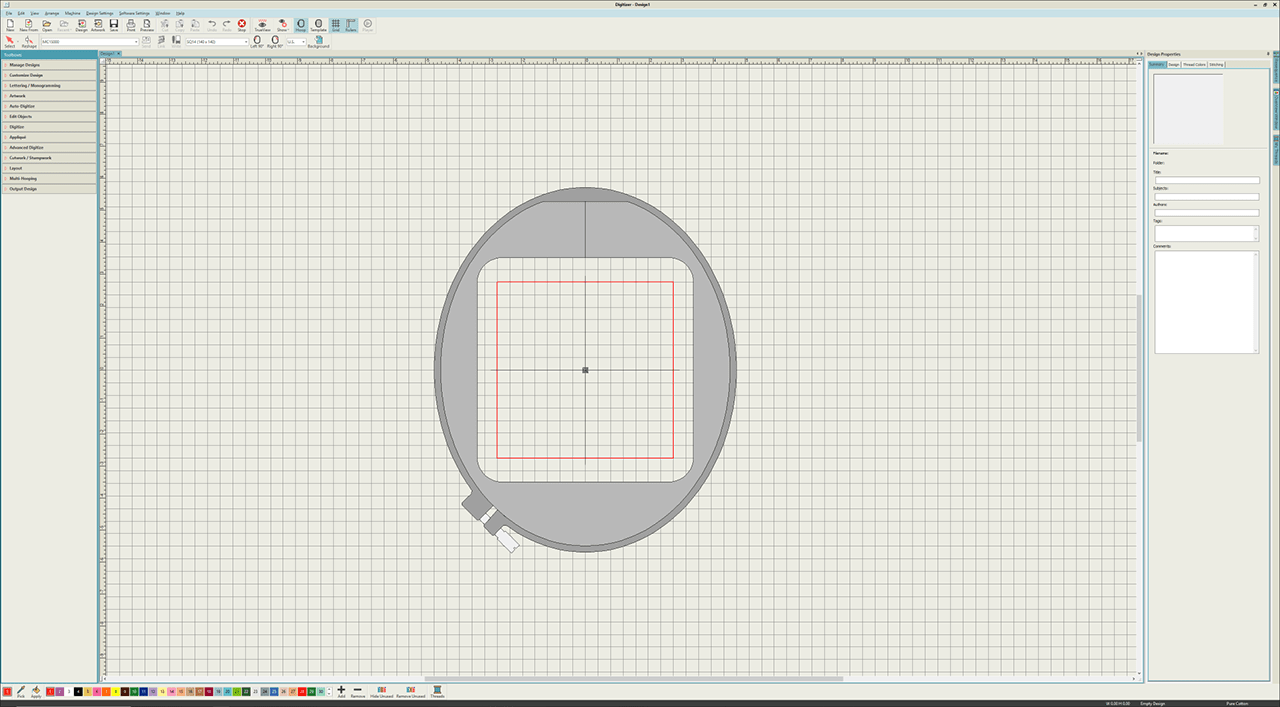
Task: Switch to the Stitching tab
Action: point(1216,64)
